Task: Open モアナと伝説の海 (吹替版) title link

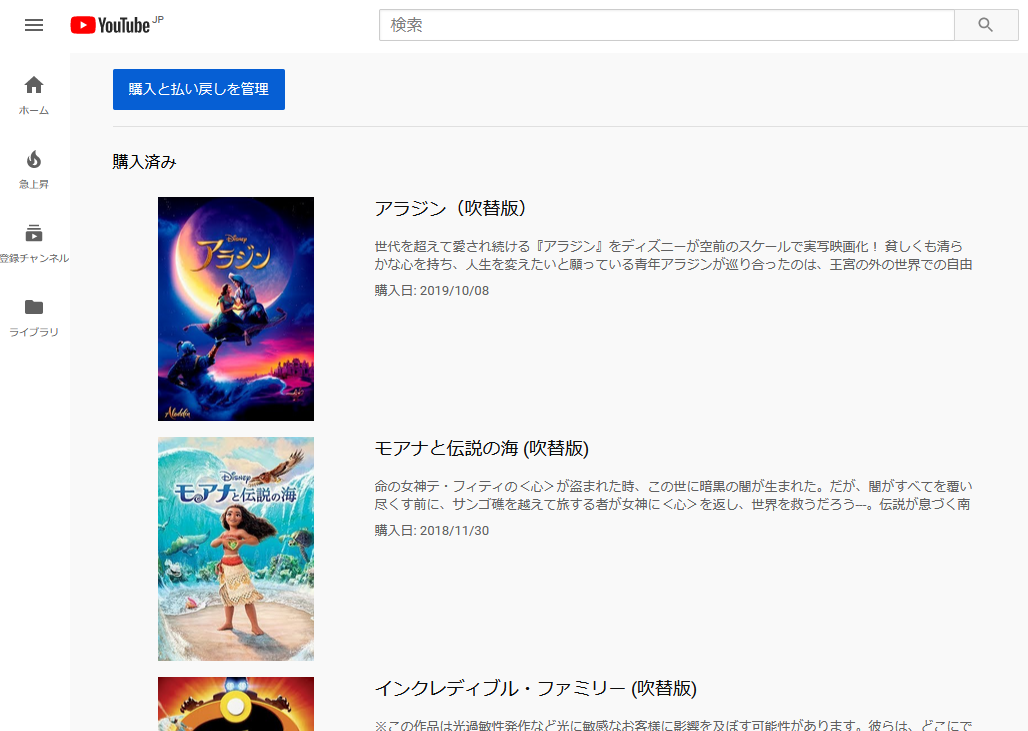Action: [481, 448]
